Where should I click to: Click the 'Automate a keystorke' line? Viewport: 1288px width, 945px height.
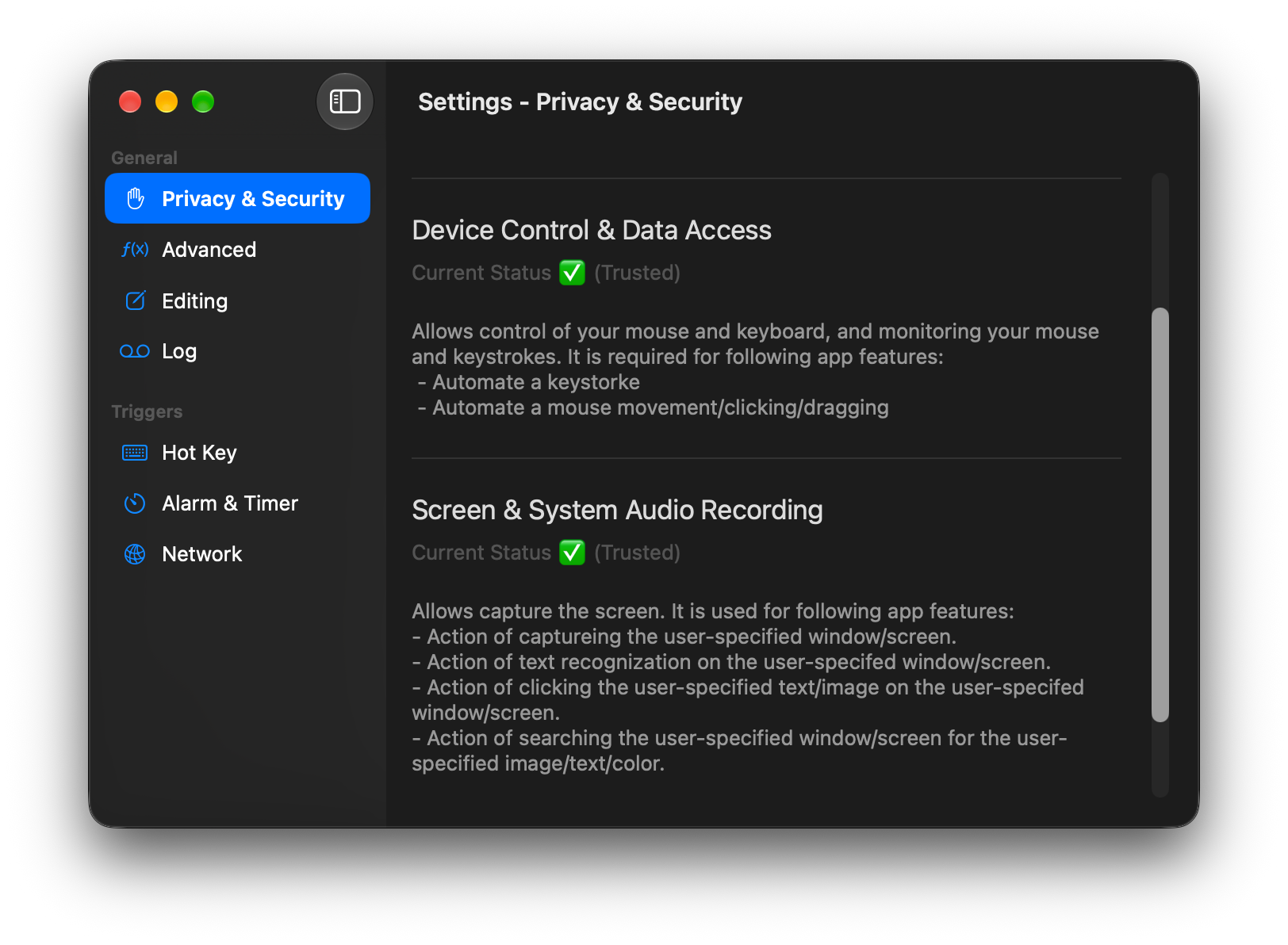click(x=528, y=382)
